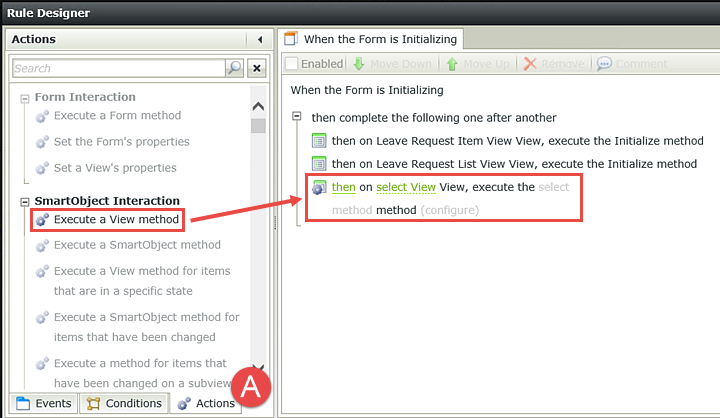
Task: Click the Execute a Form method gear icon
Action: coord(42,116)
